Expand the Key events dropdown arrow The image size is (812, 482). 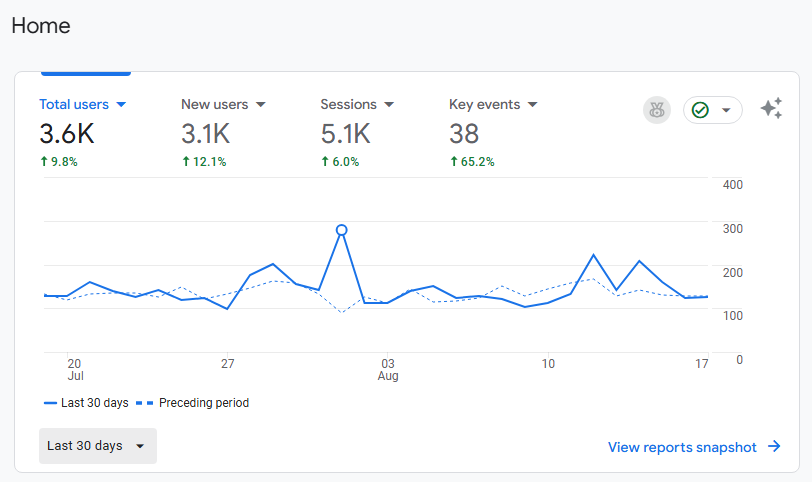(x=532, y=104)
